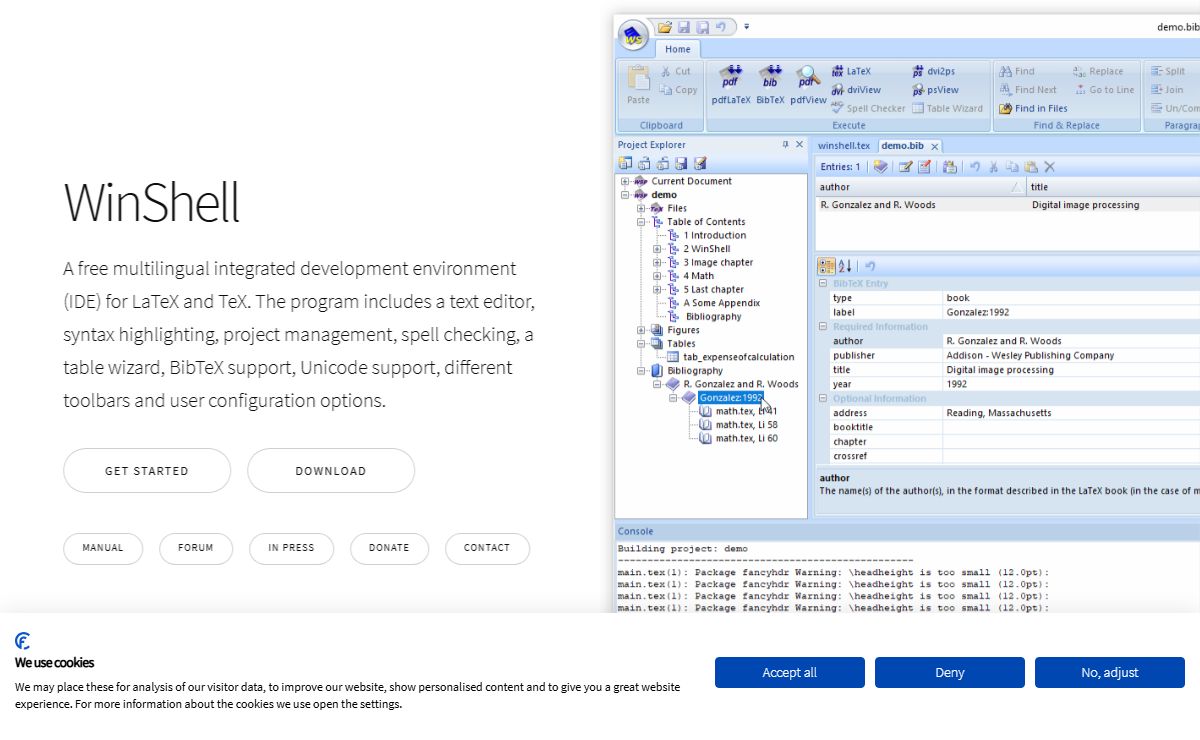Close the Project Explorer panel
The height and width of the screenshot is (740, 1200).
[x=799, y=145]
